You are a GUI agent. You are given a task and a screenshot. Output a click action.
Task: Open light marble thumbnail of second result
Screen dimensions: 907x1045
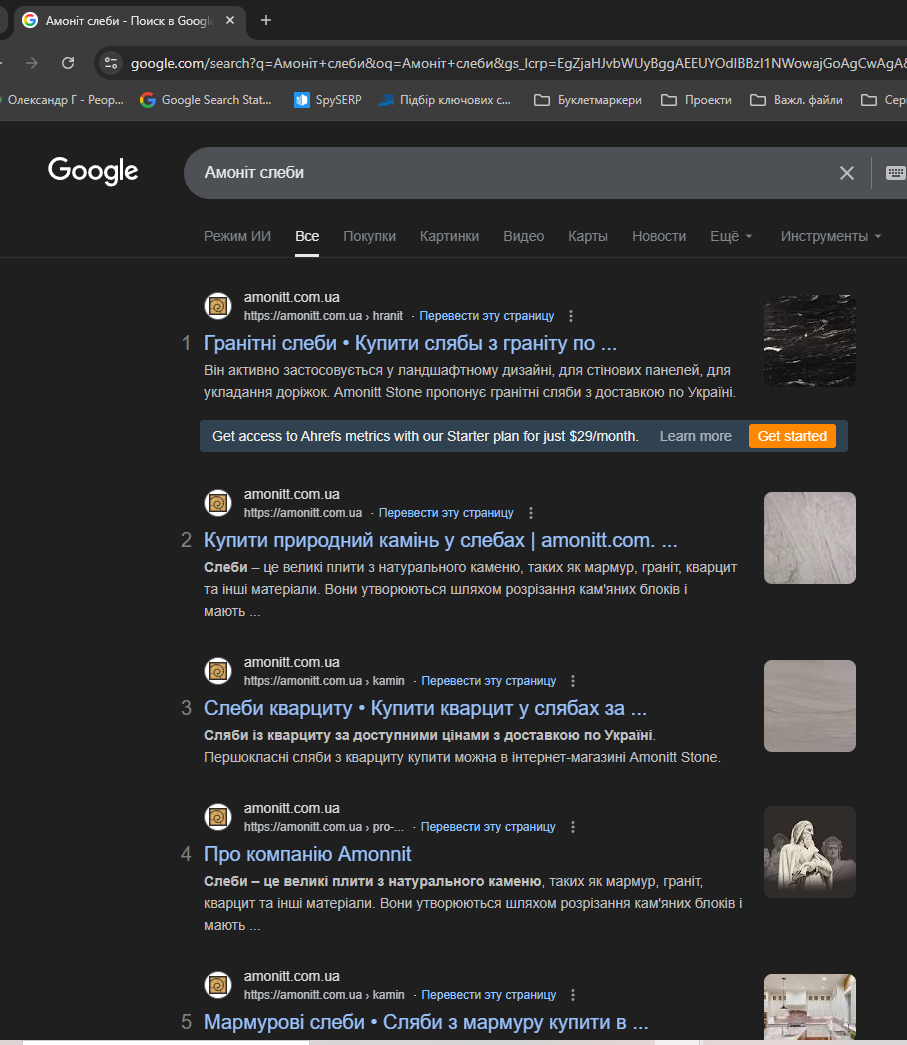pyautogui.click(x=810, y=538)
